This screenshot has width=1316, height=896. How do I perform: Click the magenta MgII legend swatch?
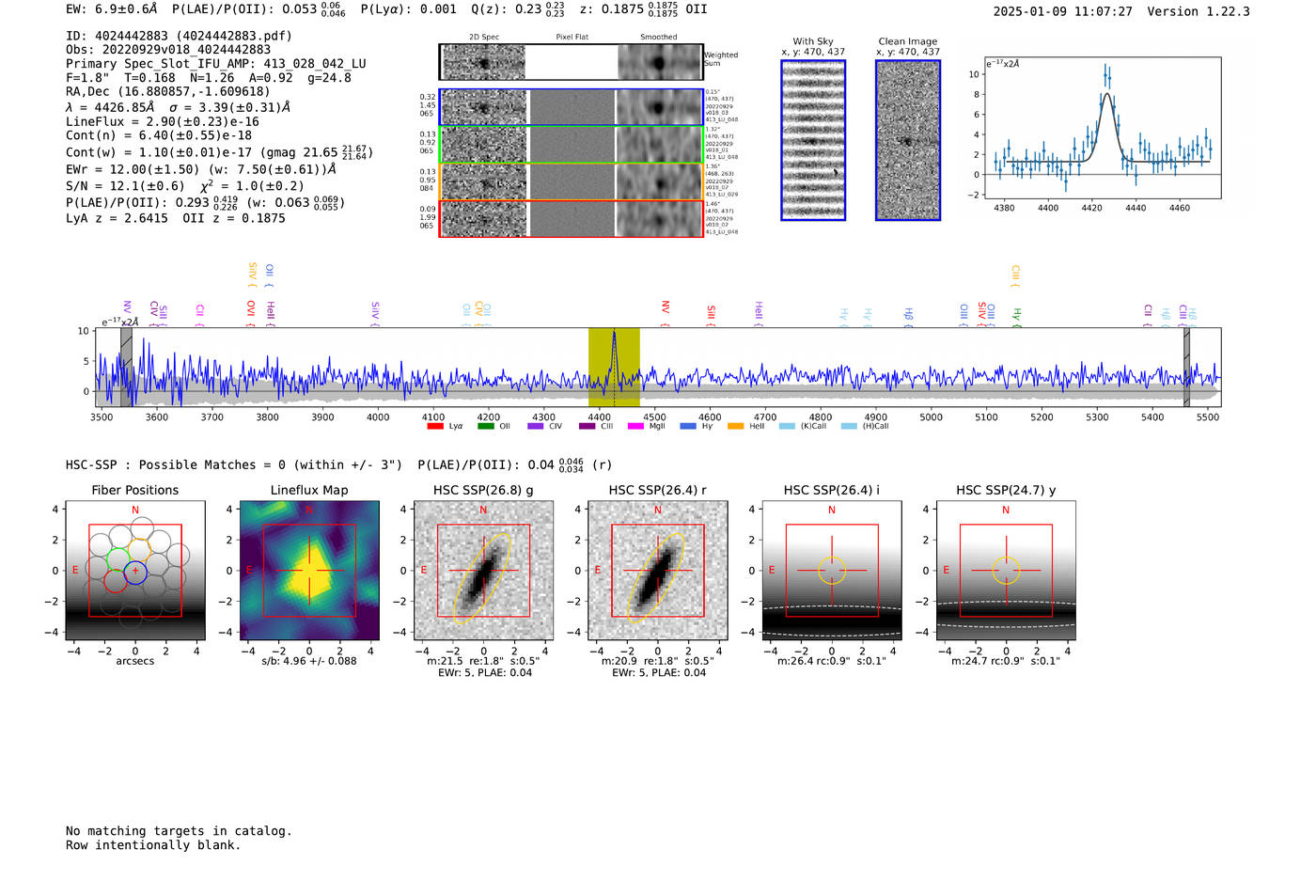click(635, 427)
